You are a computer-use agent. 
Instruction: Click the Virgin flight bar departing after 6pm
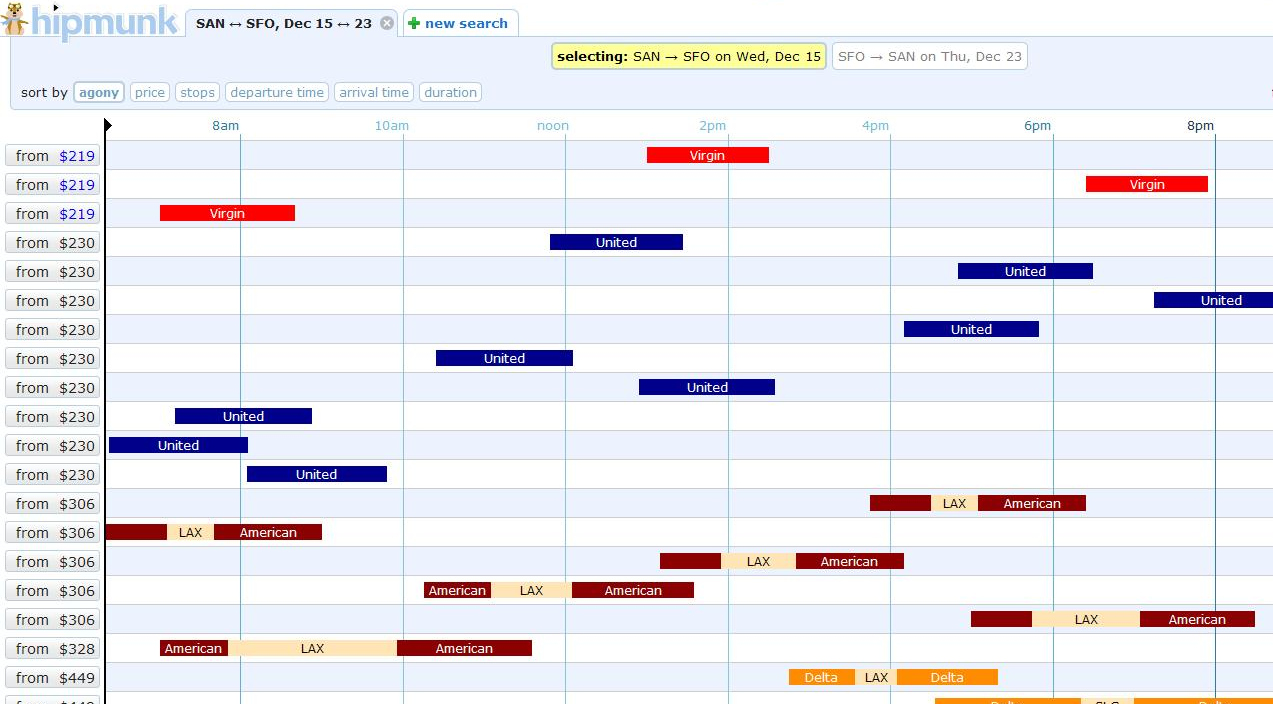tap(1147, 184)
